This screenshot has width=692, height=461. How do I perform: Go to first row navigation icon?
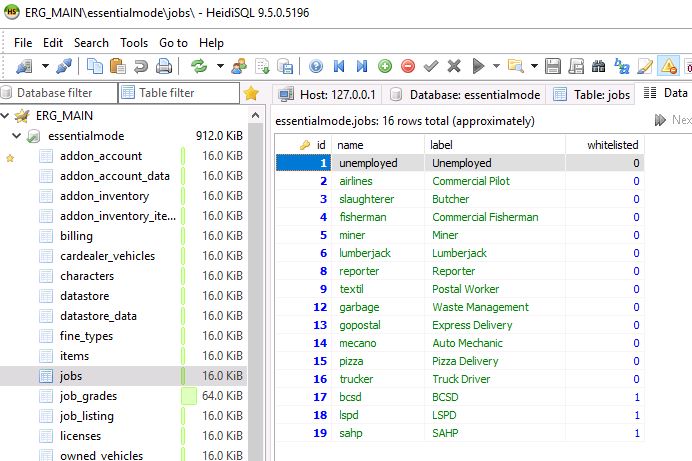[x=339, y=67]
